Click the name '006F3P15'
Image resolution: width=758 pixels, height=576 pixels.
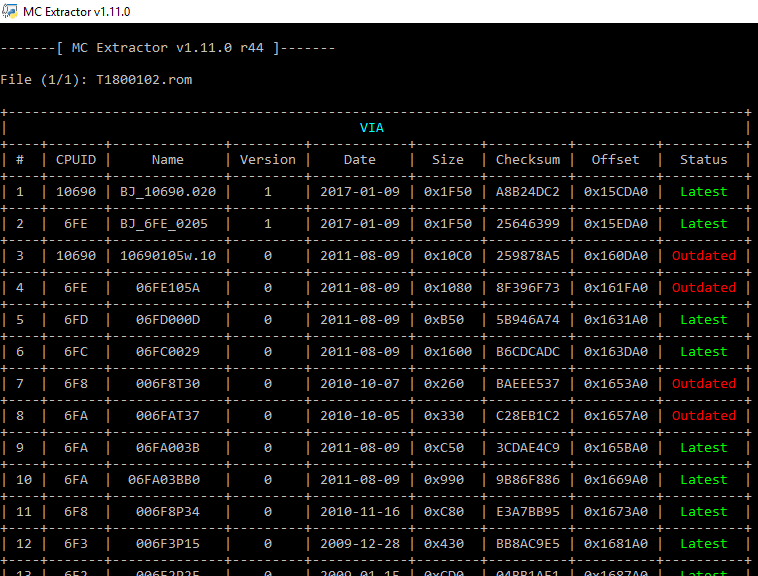click(x=168, y=544)
